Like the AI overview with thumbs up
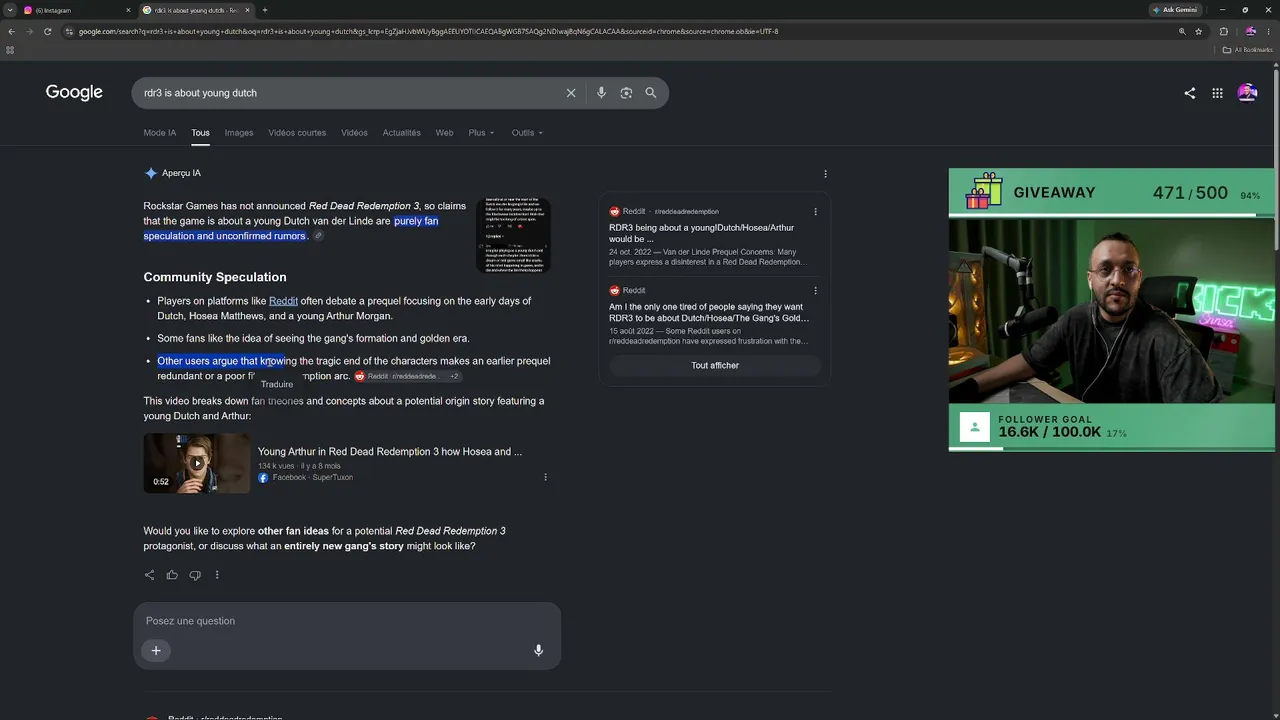The height and width of the screenshot is (720, 1280). [x=172, y=575]
